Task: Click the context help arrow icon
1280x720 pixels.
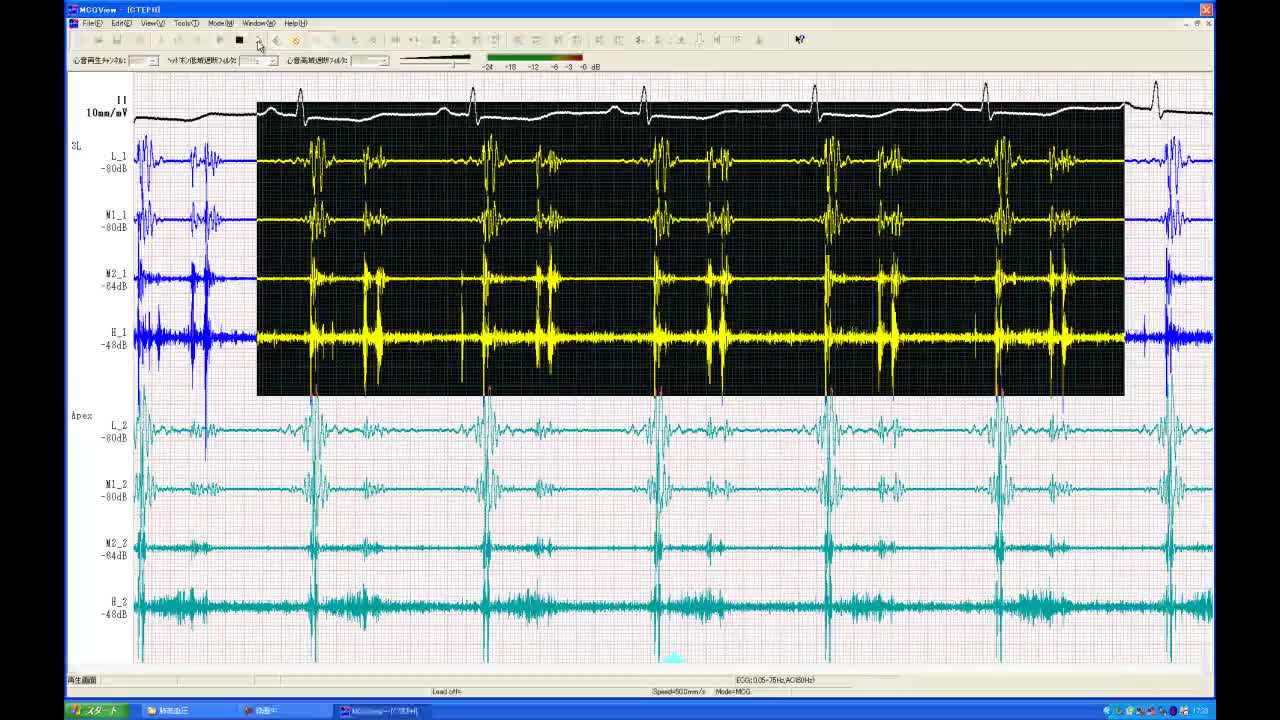Action: (x=799, y=40)
